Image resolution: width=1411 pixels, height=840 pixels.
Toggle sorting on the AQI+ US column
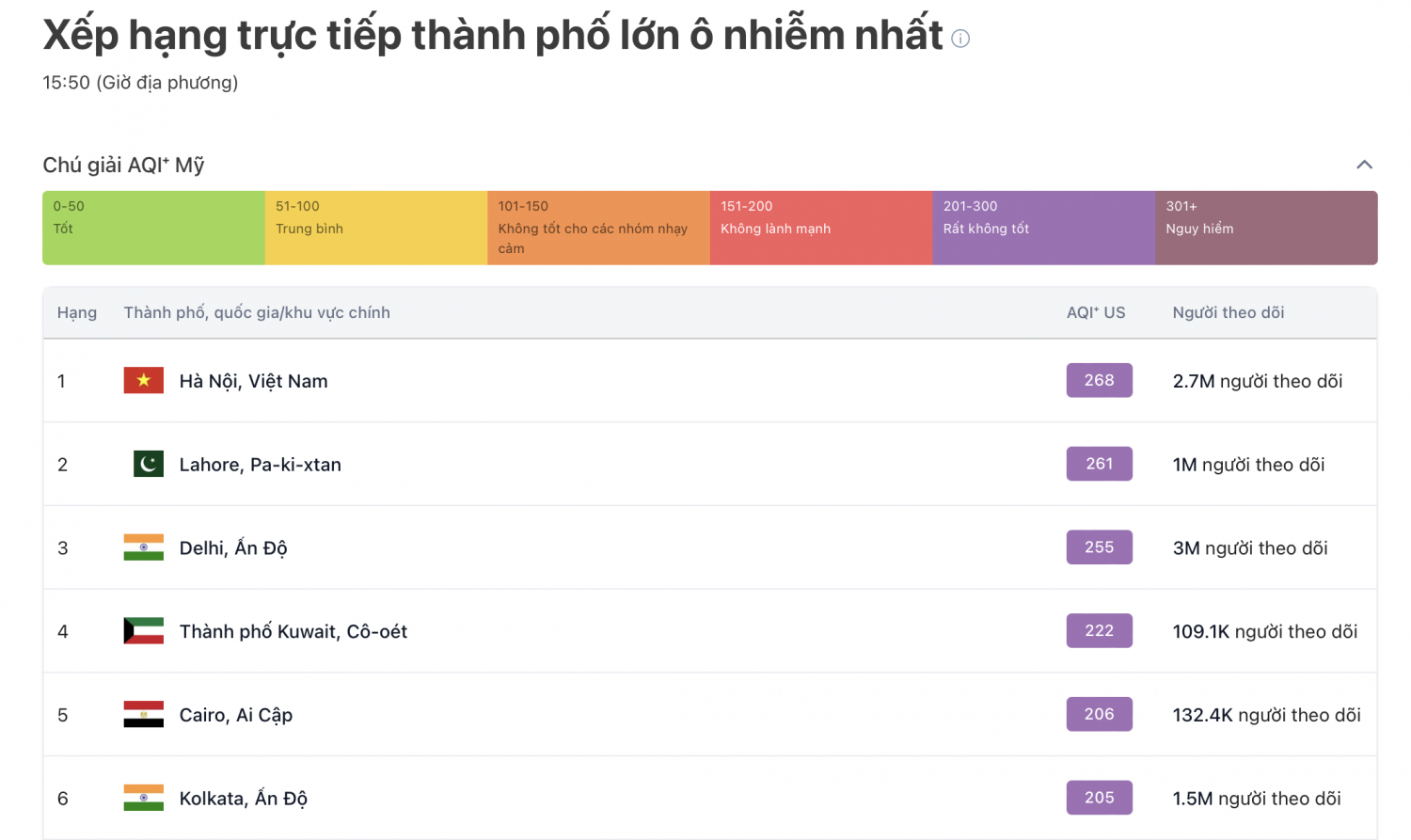tap(1095, 311)
